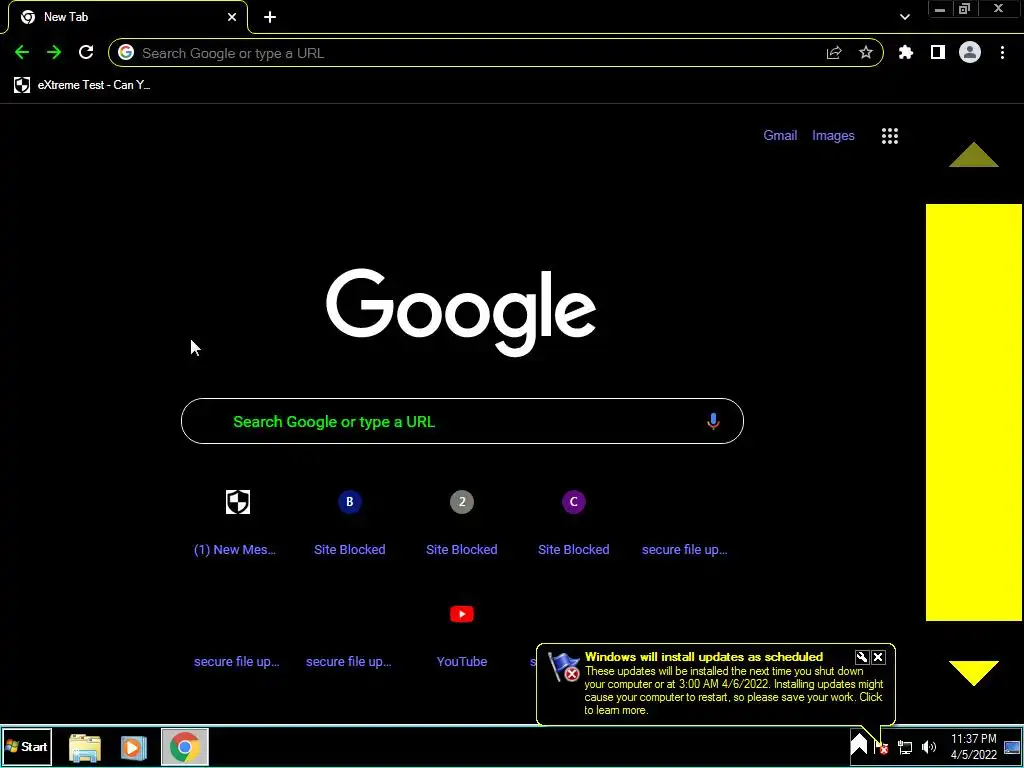Image resolution: width=1024 pixels, height=768 pixels.
Task: Click the Show desktop button
Action: click(1012, 747)
